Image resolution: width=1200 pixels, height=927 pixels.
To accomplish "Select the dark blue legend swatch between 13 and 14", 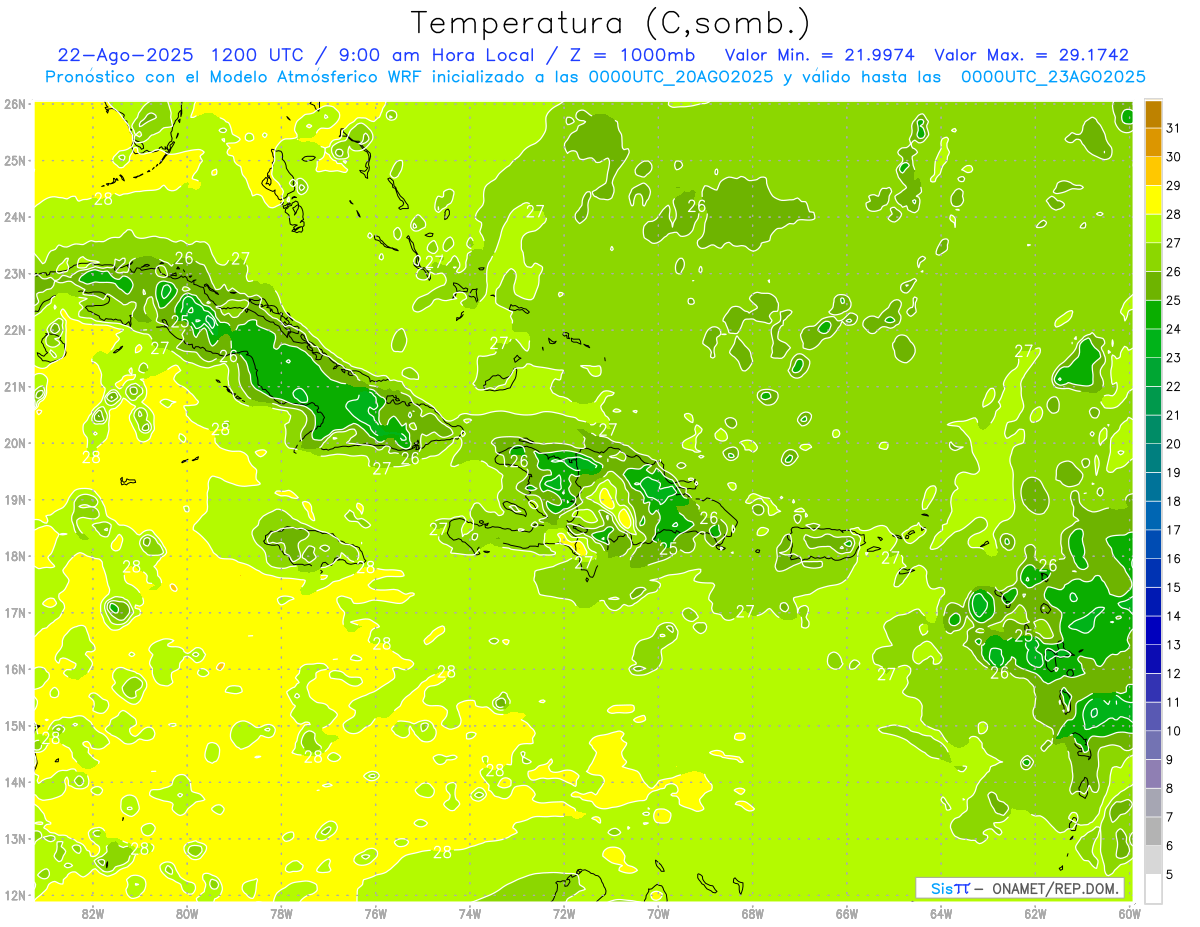I will 1153,631.
